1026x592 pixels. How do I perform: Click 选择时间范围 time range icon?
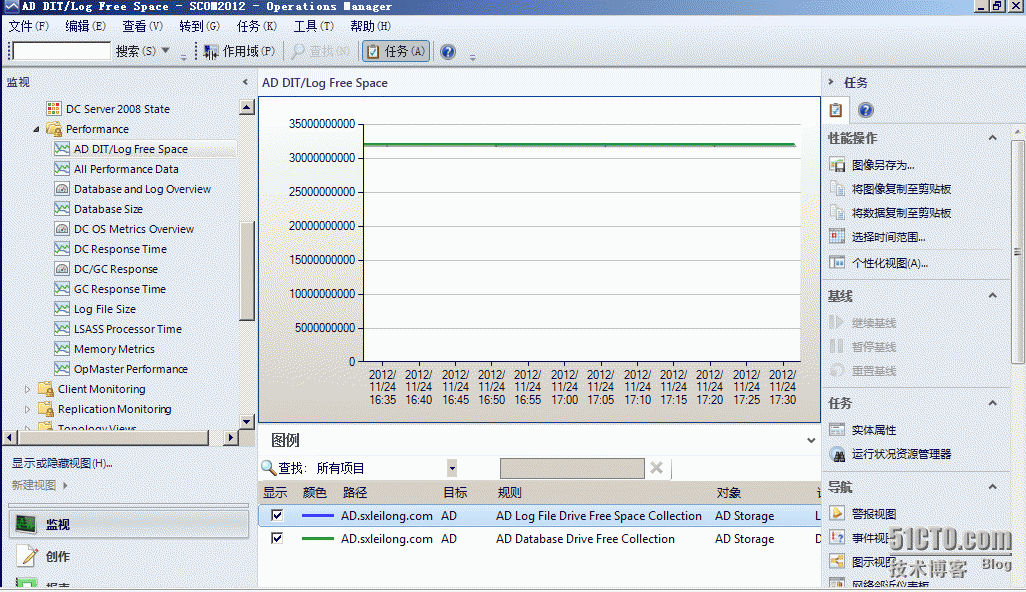pyautogui.click(x=837, y=236)
